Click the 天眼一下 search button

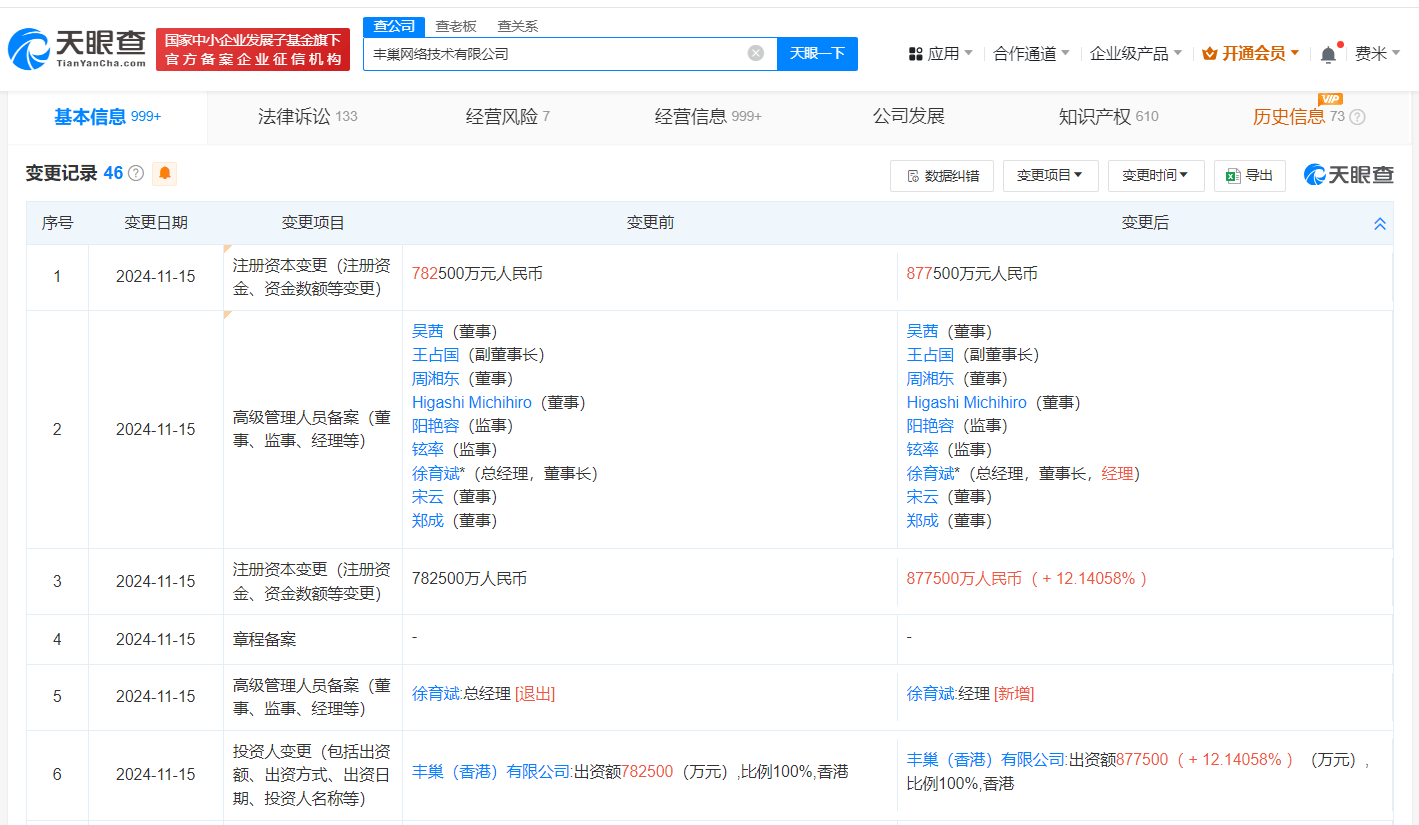(817, 54)
